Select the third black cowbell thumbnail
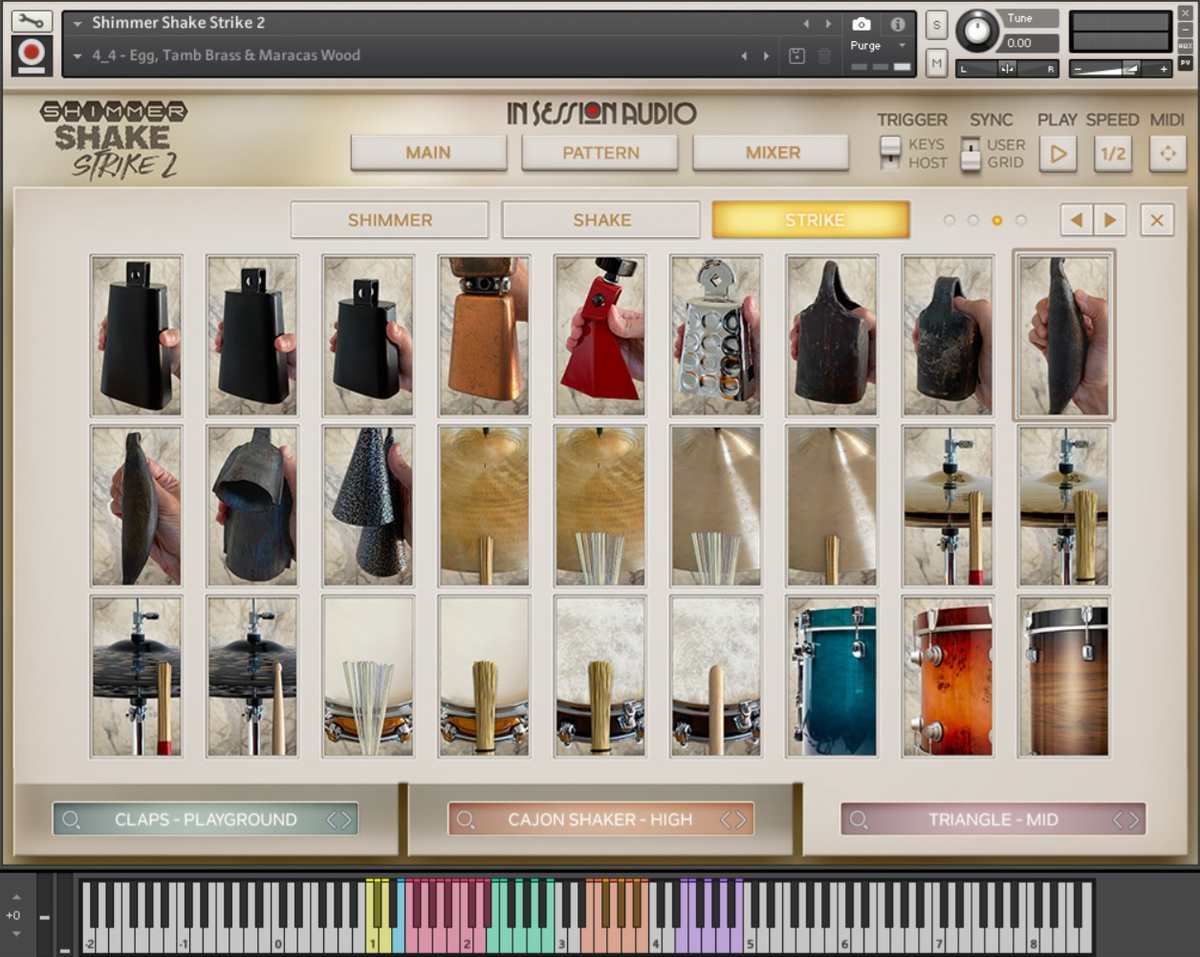Screen dimensions: 1200x957 point(368,335)
